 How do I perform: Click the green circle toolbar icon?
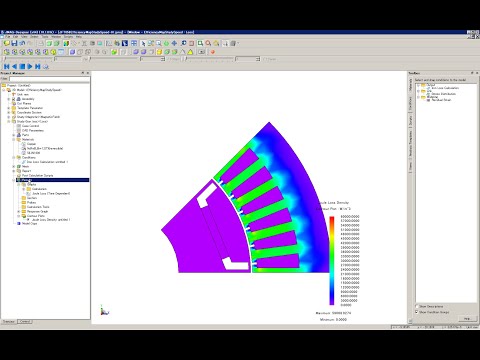(166, 43)
